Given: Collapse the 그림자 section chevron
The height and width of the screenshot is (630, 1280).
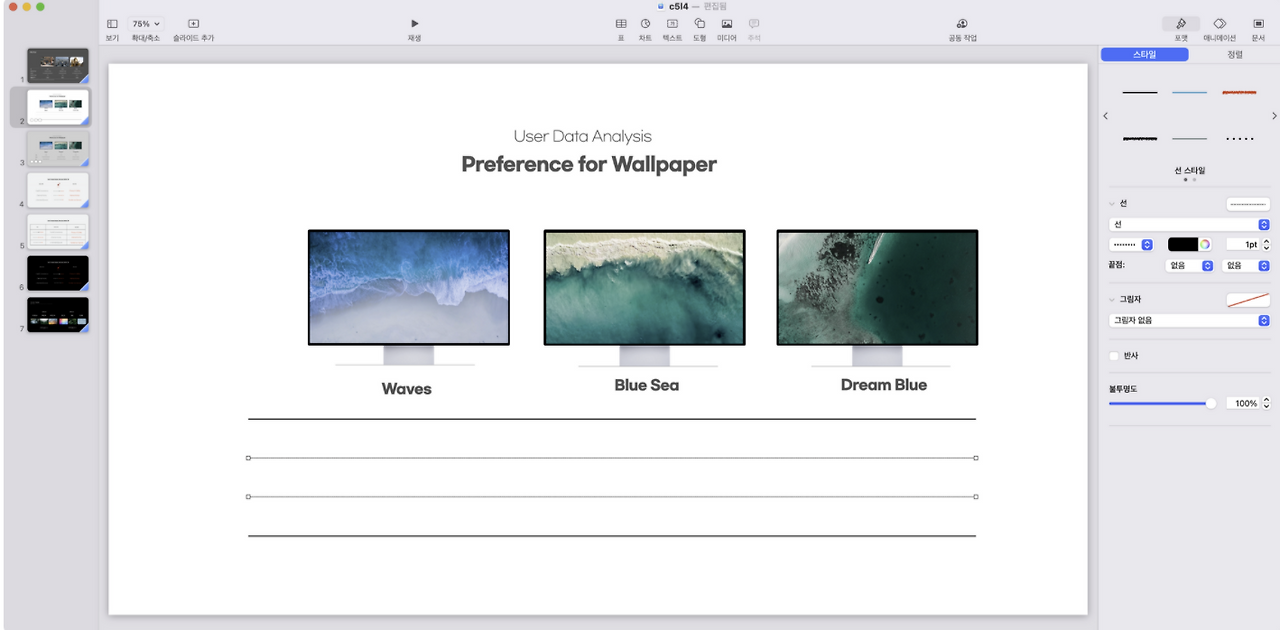Looking at the screenshot, I should [1112, 299].
